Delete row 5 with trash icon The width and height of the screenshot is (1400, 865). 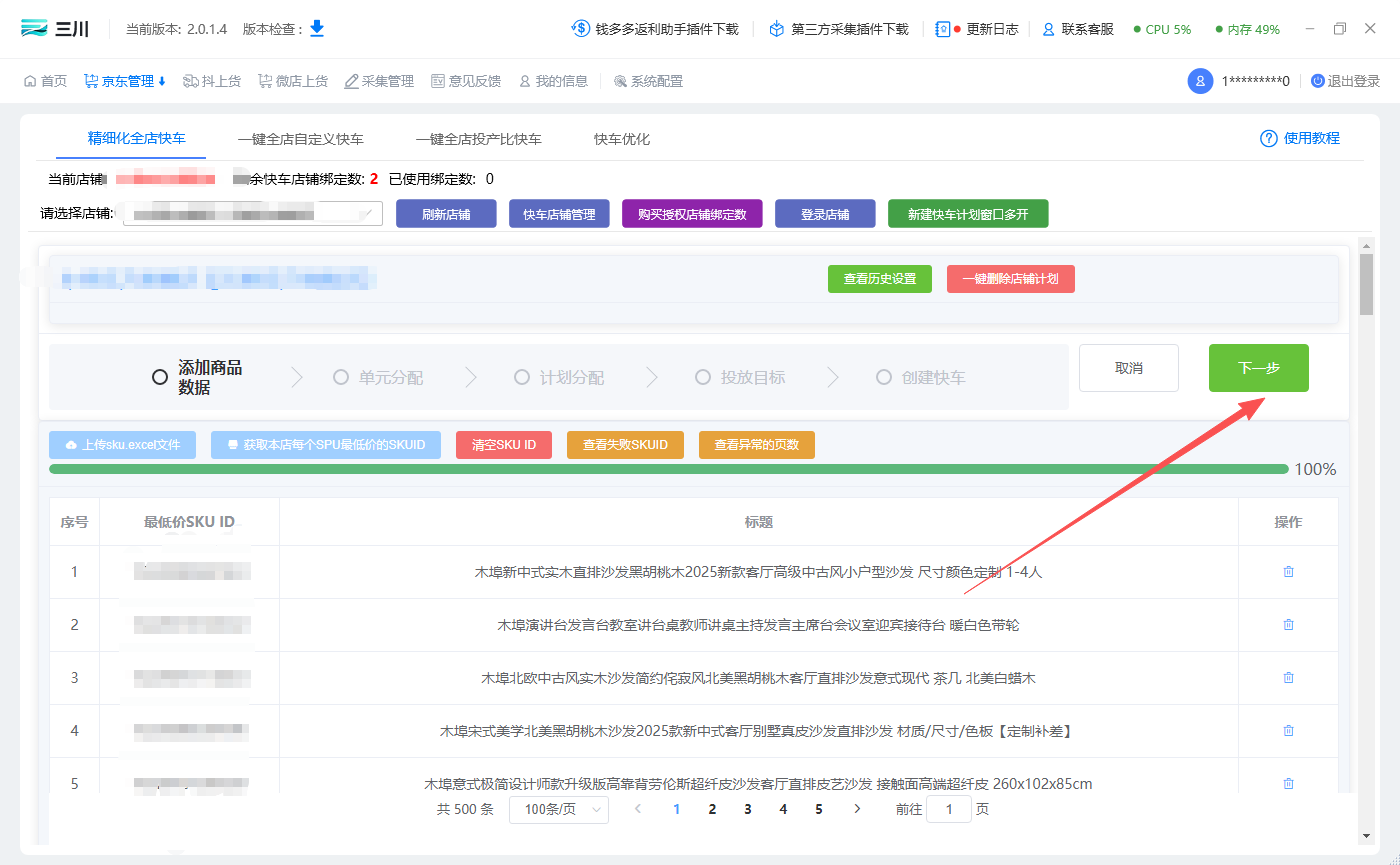pos(1288,784)
